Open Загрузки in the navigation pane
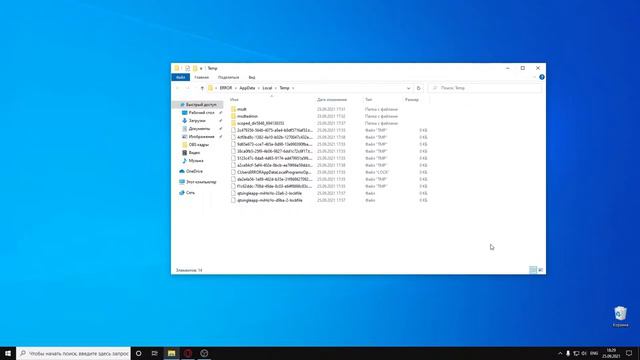The width and height of the screenshot is (640, 360). point(197,121)
